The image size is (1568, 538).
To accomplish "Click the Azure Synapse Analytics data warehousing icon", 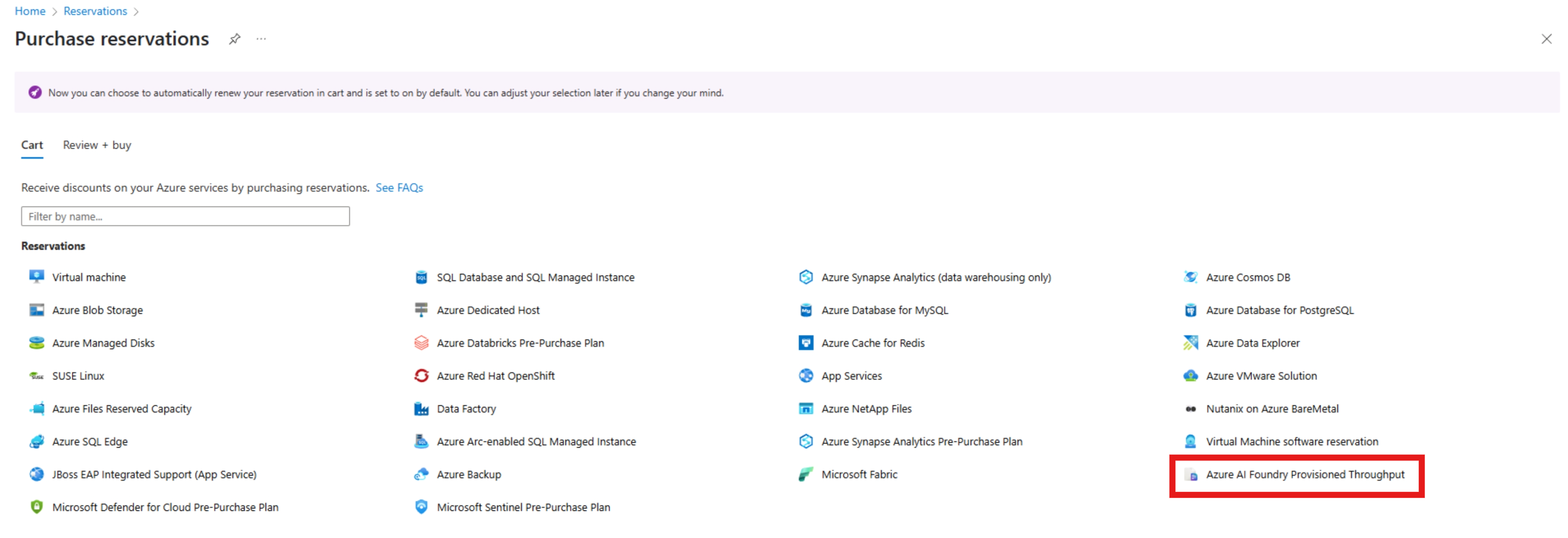I will coord(806,277).
